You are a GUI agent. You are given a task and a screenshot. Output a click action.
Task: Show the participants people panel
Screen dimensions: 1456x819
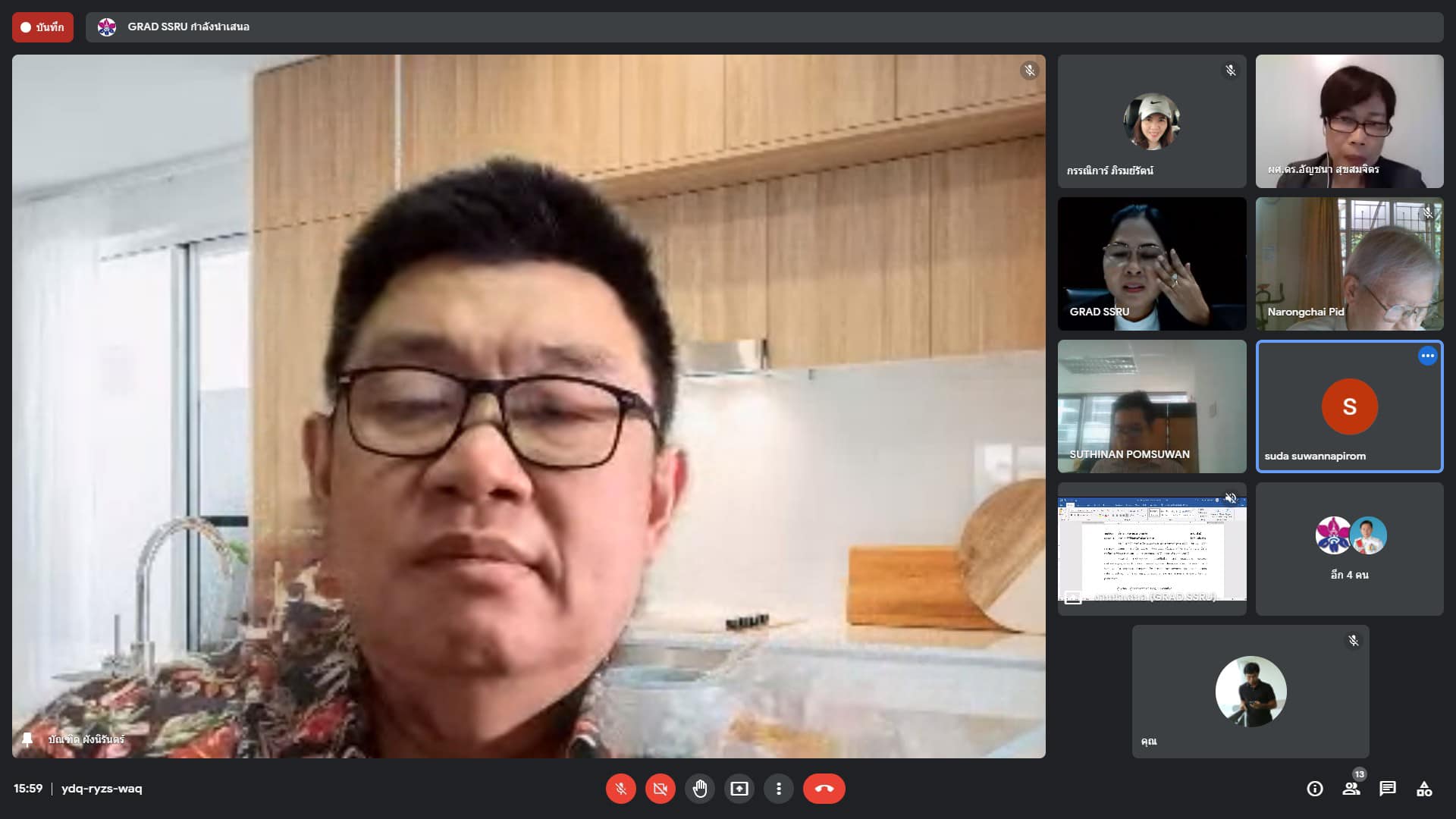[x=1351, y=789]
